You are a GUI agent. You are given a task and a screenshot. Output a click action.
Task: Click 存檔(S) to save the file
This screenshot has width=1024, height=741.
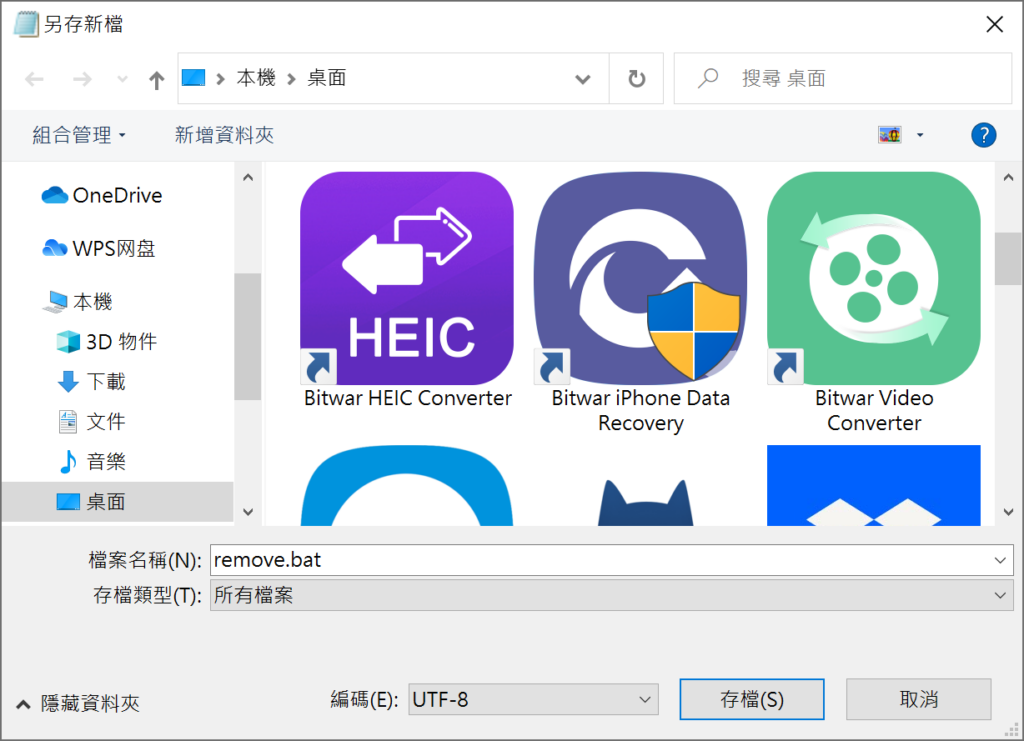pyautogui.click(x=752, y=699)
